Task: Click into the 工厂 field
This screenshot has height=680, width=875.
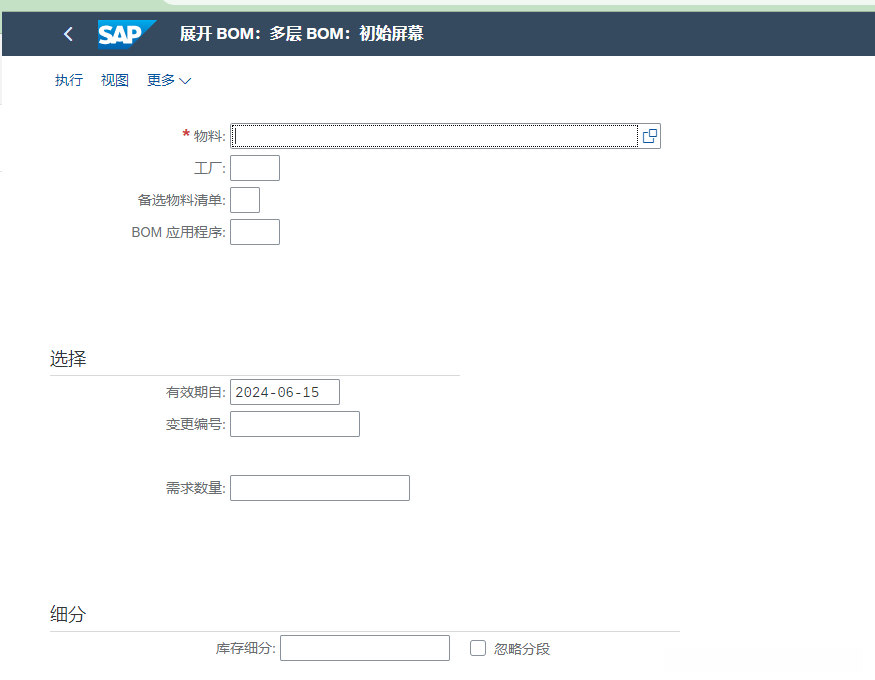Action: click(255, 168)
